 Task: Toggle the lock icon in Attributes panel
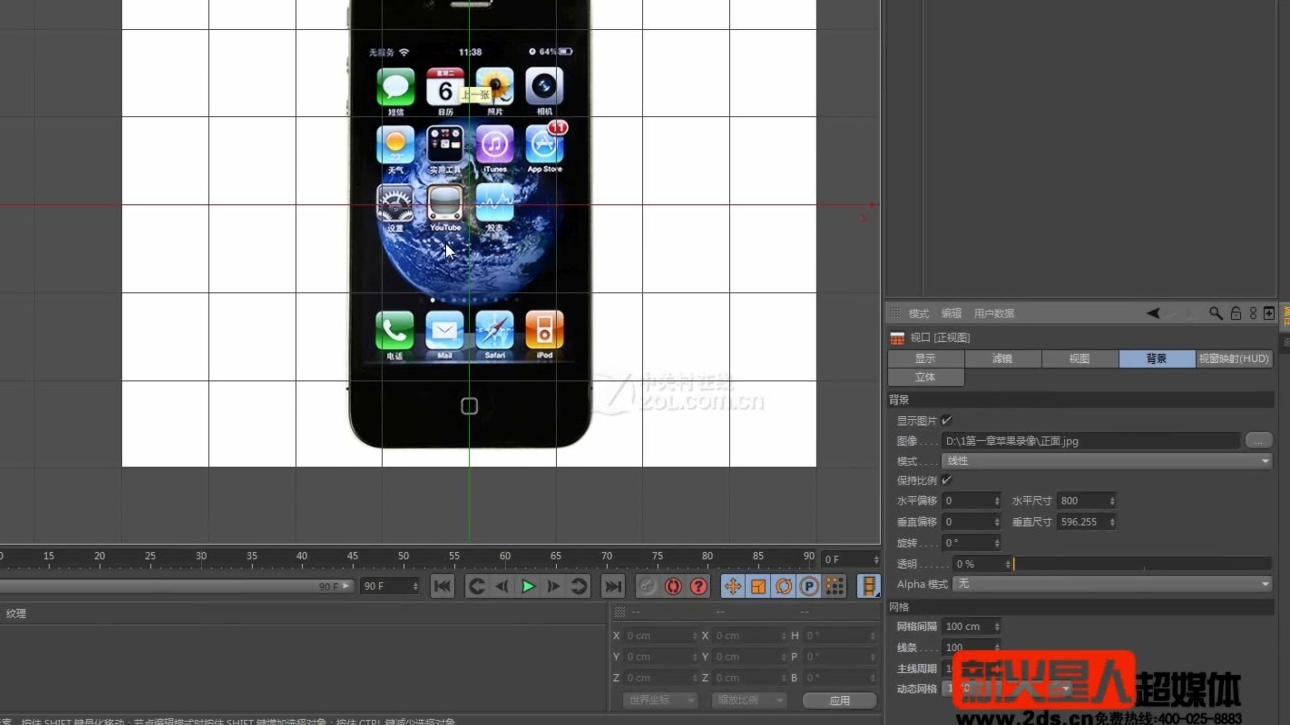[x=1235, y=314]
